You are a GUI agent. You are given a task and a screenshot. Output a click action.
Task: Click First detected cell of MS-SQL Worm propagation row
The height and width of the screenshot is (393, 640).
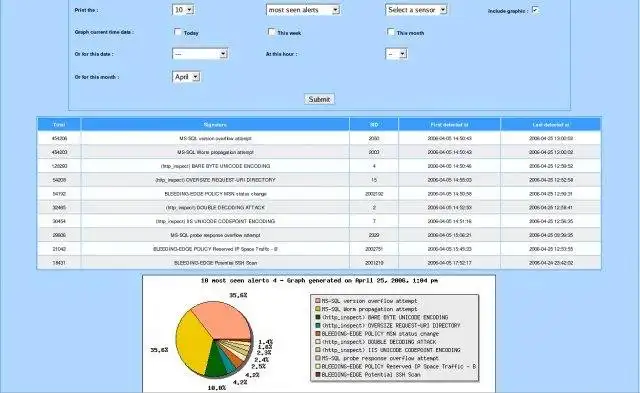coord(449,152)
